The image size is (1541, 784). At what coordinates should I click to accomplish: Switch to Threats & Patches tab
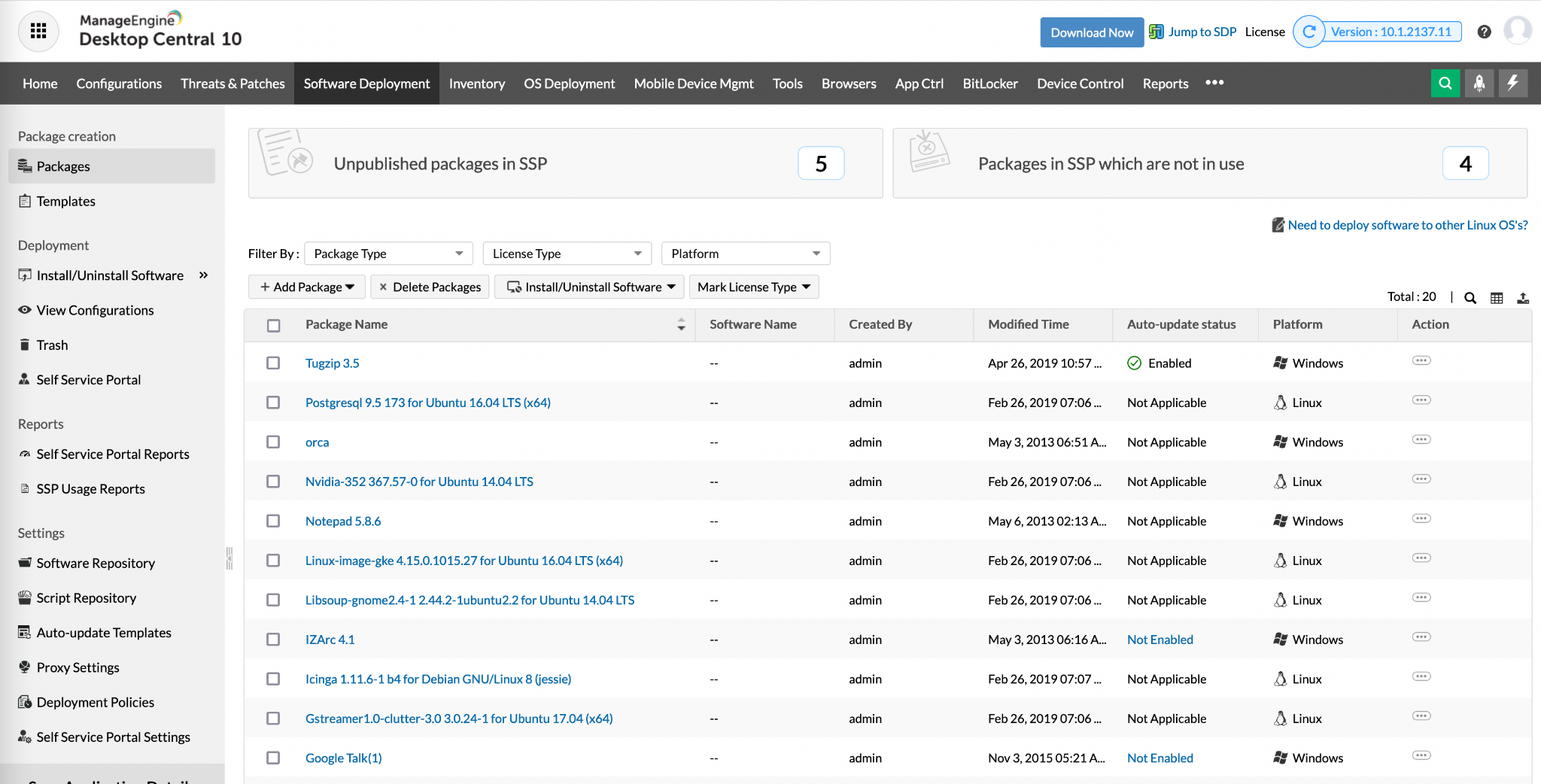[233, 84]
